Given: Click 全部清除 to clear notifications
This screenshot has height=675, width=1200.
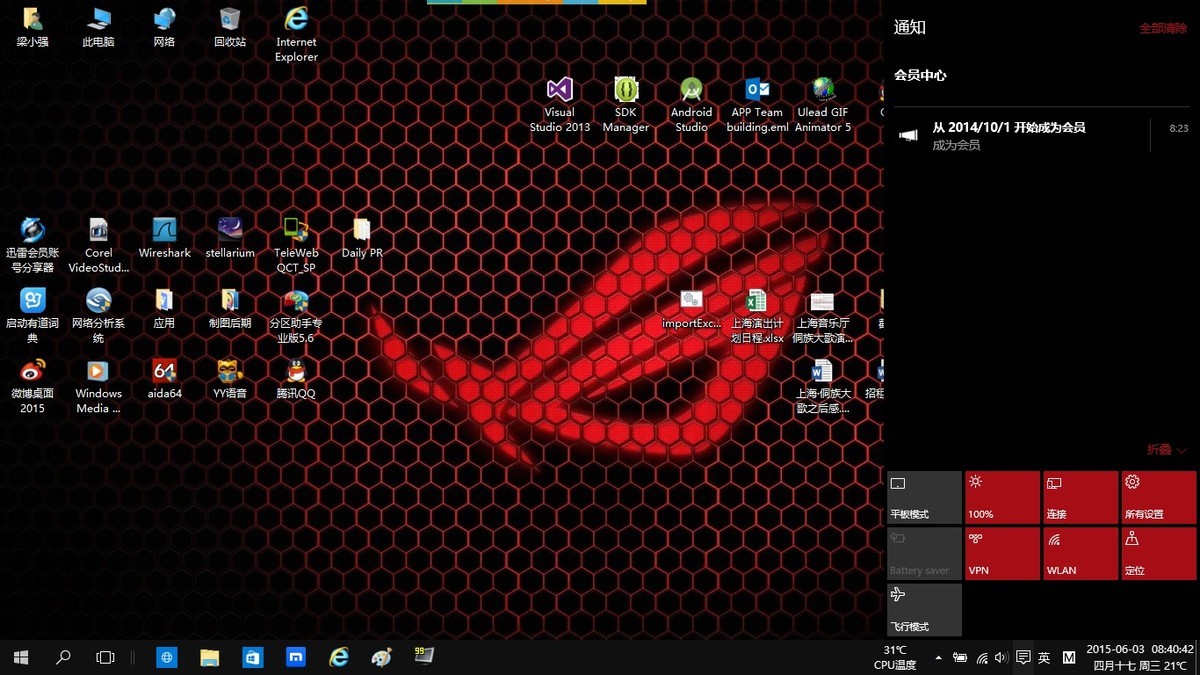Looking at the screenshot, I should point(1163,28).
